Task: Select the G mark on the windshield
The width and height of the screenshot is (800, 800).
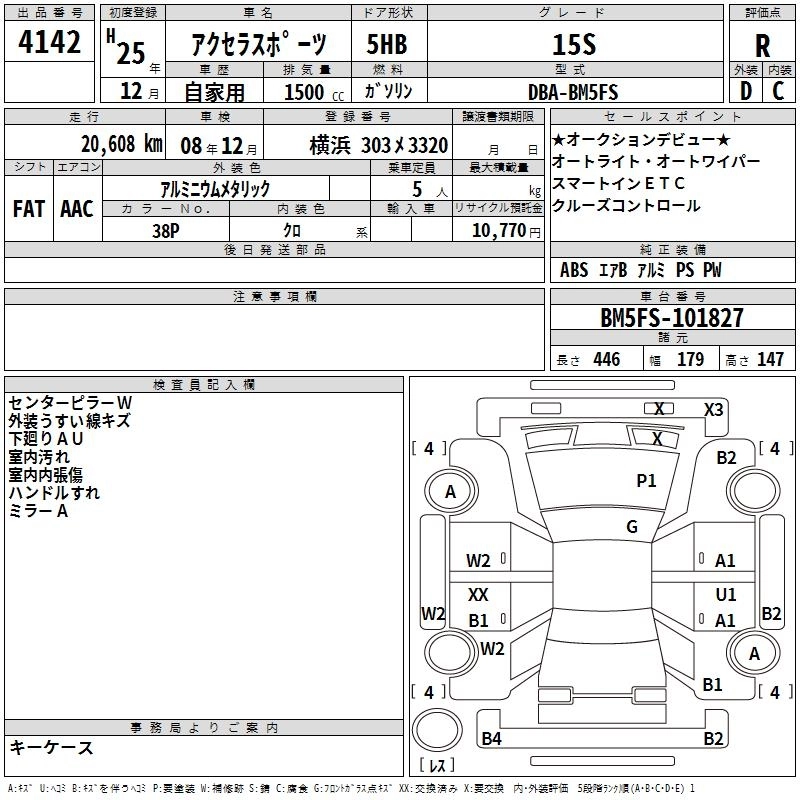Action: pyautogui.click(x=632, y=527)
